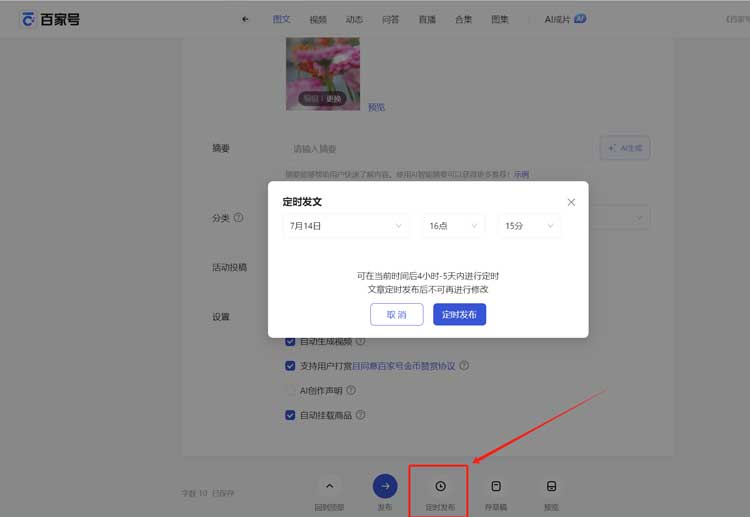Click the 预览 icon in bottom bar
This screenshot has width=750, height=517.
pyautogui.click(x=551, y=486)
